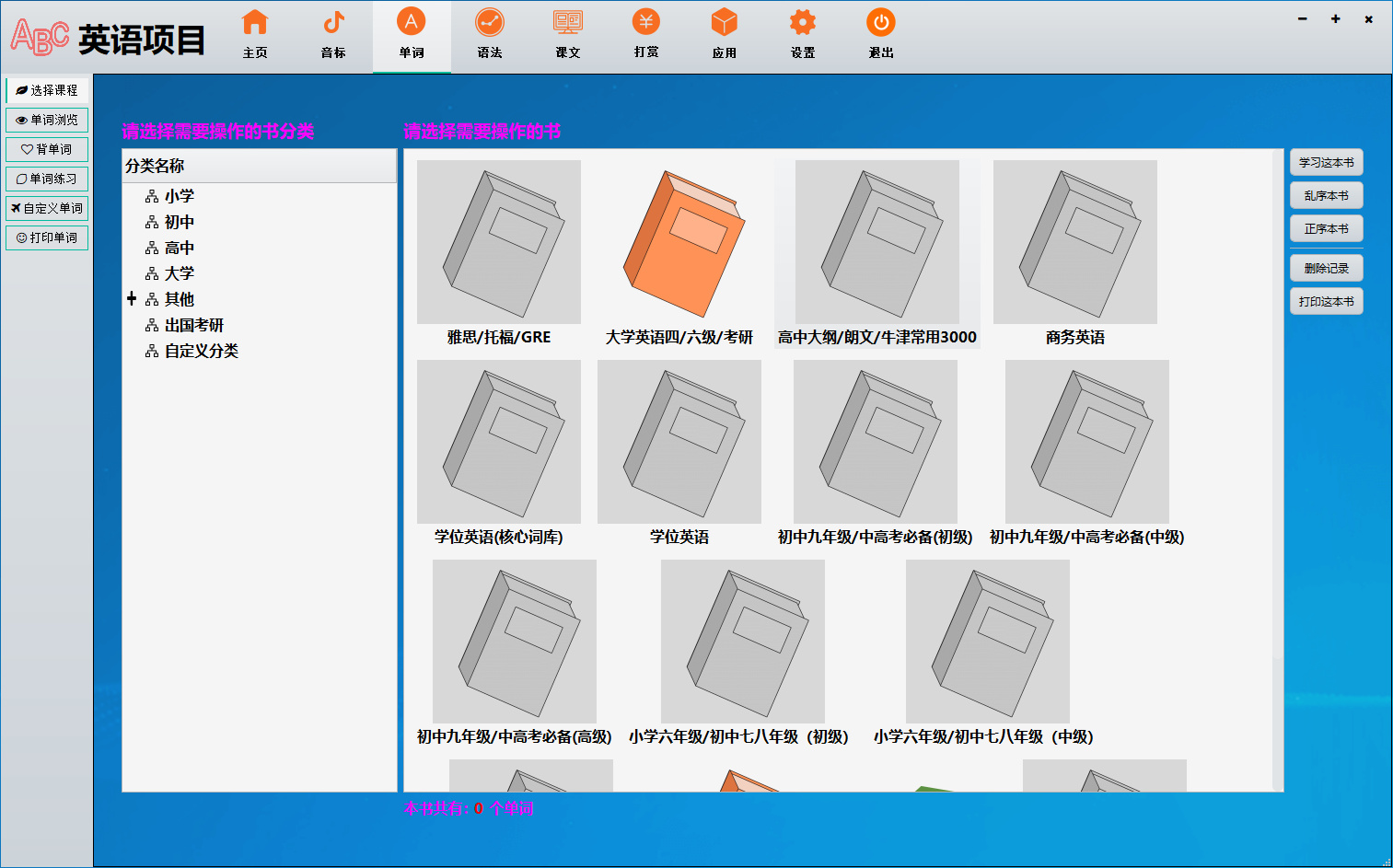
Task: Maximize the window with plus button
Action: click(1336, 18)
